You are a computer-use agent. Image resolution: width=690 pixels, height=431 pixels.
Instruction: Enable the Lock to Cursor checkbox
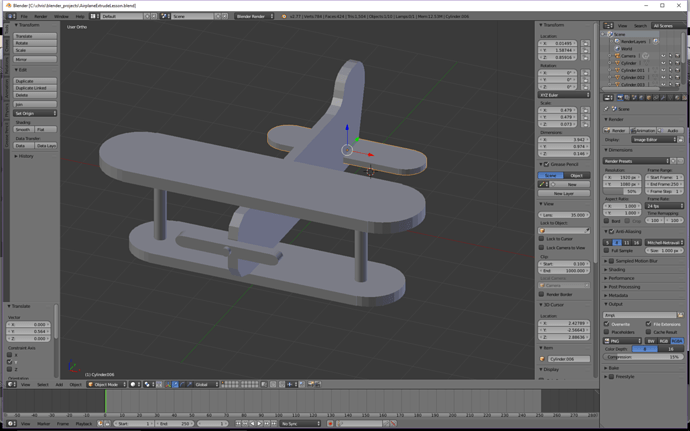pos(542,239)
